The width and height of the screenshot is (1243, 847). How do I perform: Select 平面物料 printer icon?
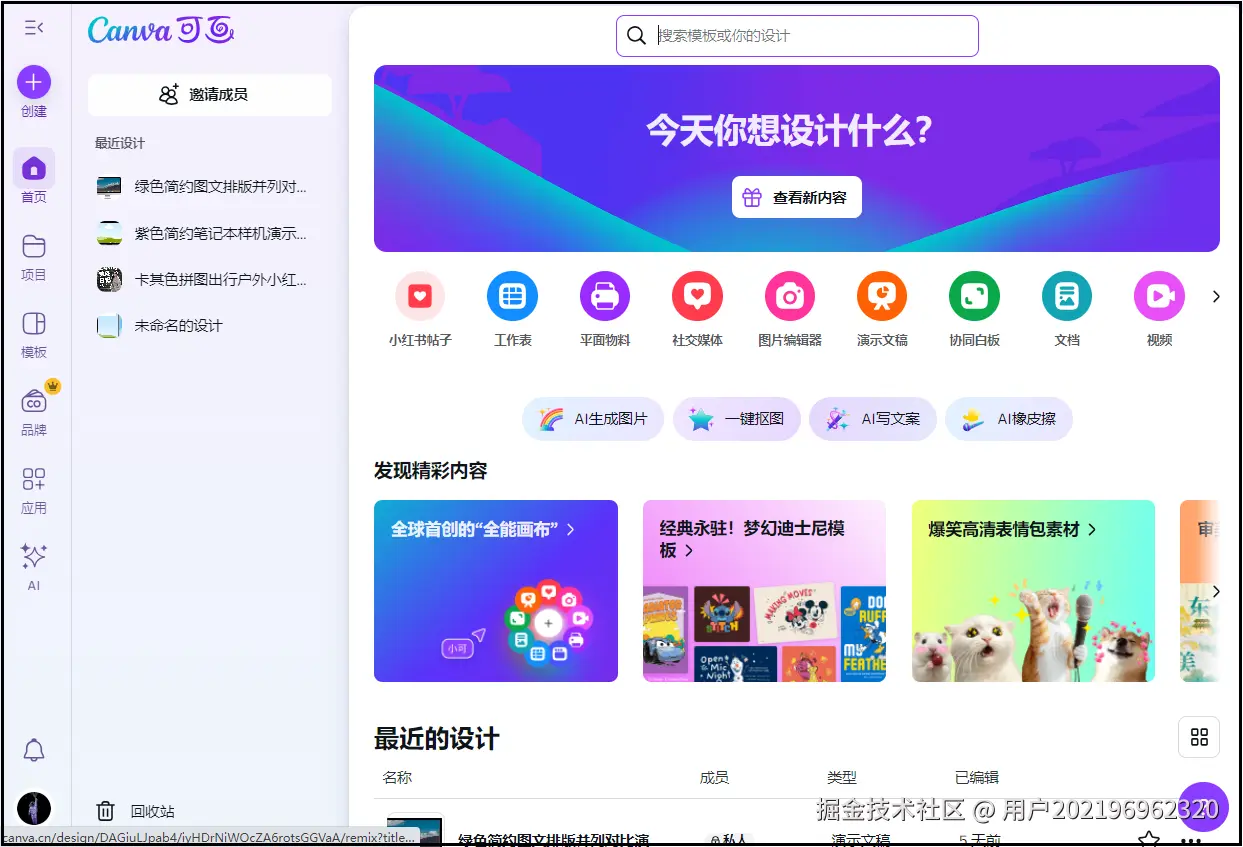(605, 296)
